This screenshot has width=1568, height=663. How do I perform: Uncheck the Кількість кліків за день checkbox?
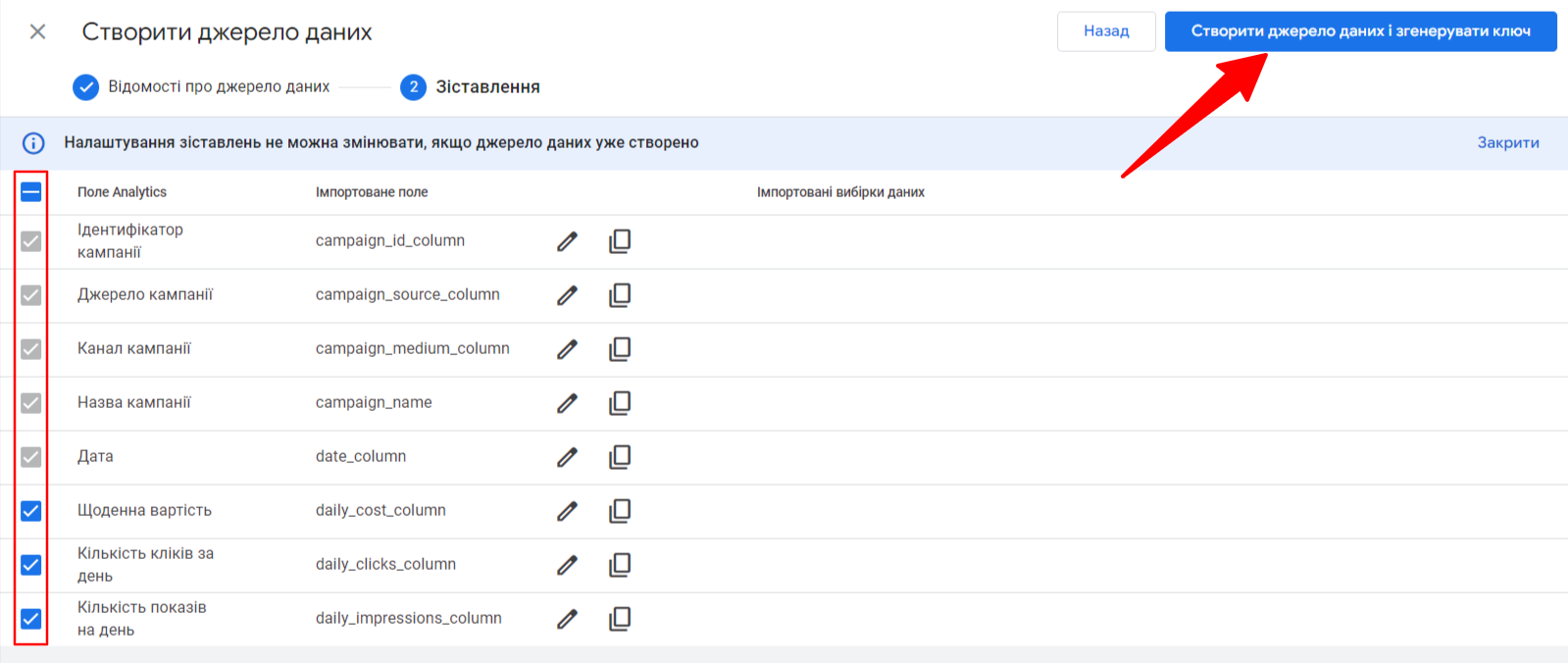[31, 565]
